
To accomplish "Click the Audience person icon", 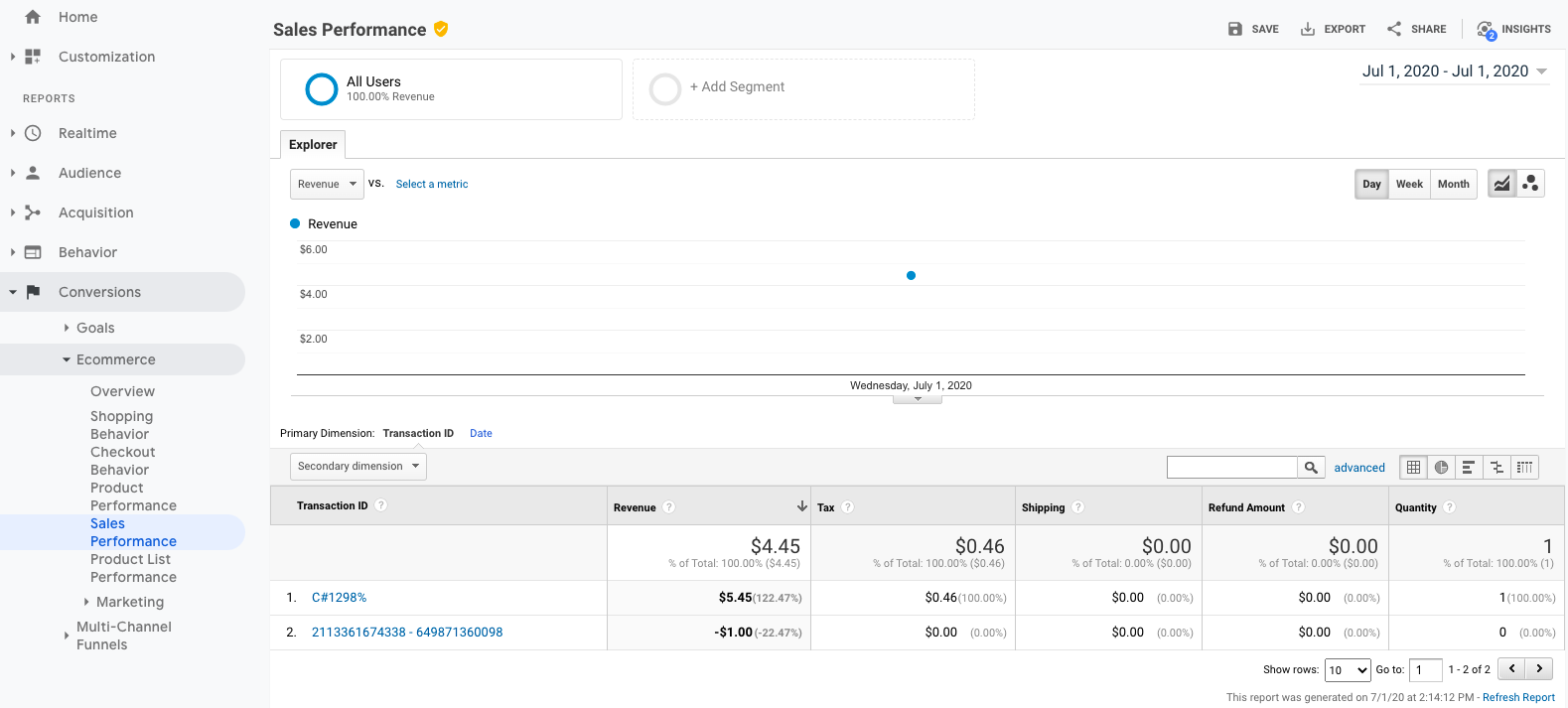I will pos(33,173).
